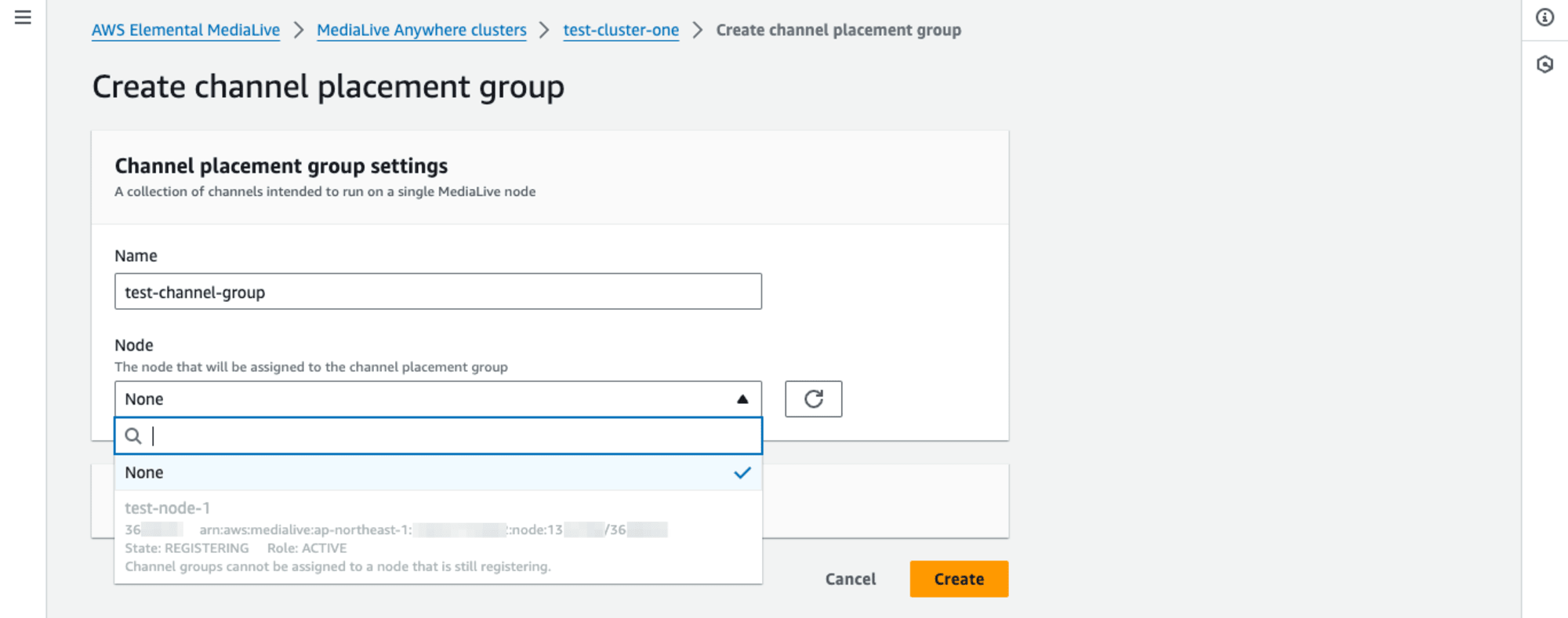
Task: Click the node ARN text for ap-northeast-1
Action: click(434, 530)
